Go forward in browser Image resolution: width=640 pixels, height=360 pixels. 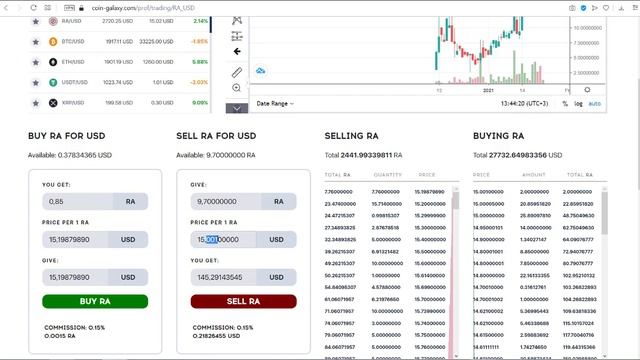[x=19, y=8]
